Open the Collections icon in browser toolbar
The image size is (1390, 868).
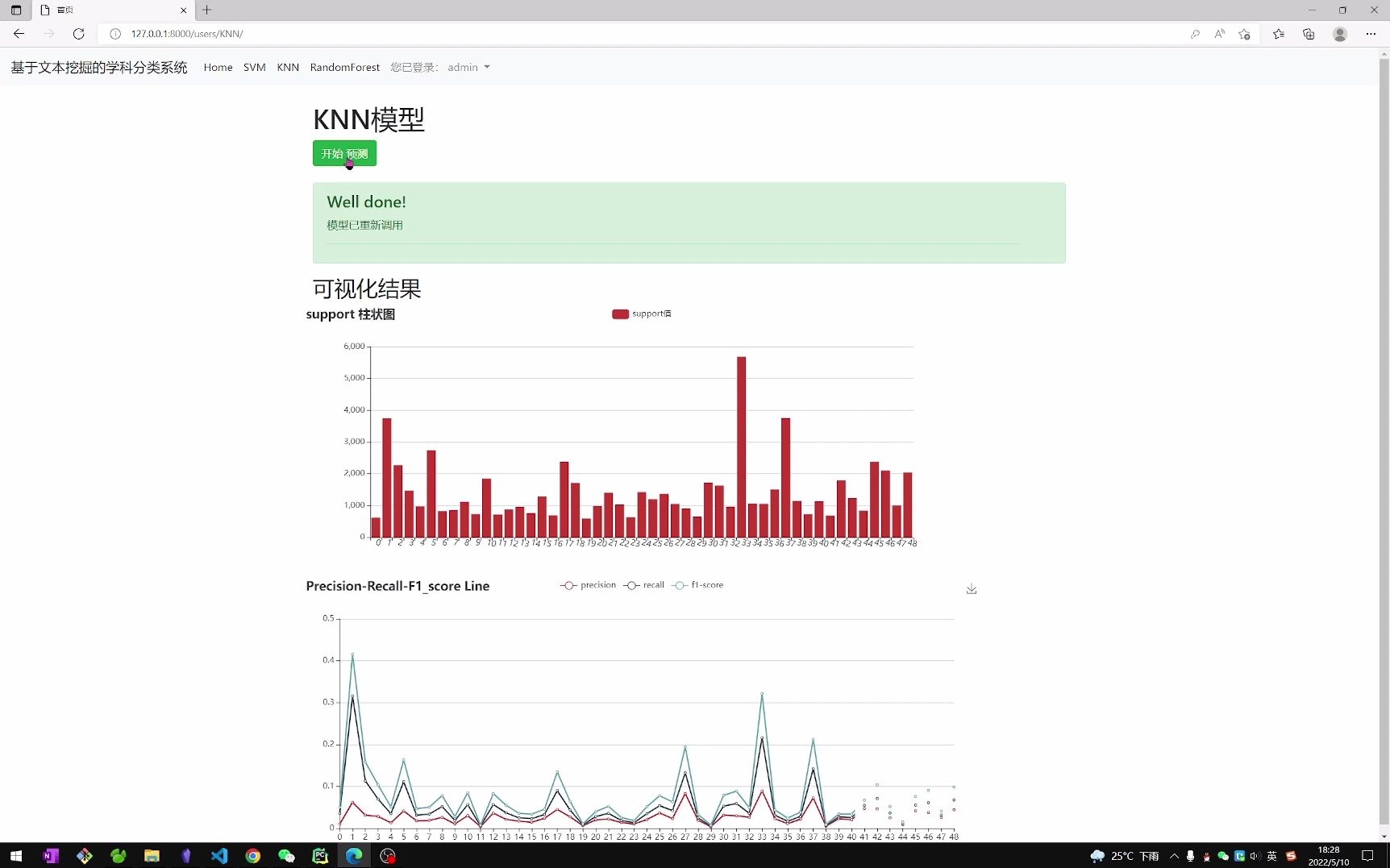[1309, 34]
